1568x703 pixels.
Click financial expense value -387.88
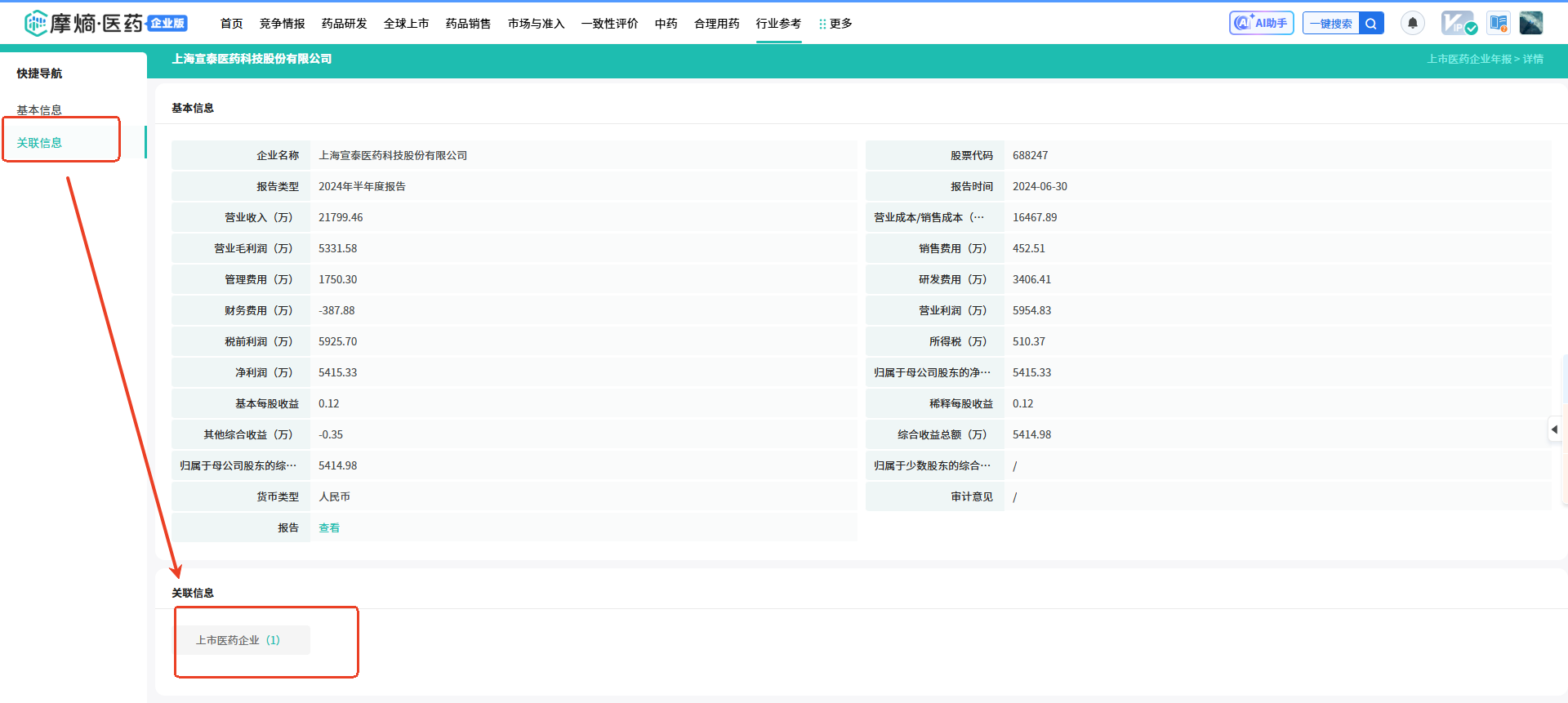pos(336,310)
